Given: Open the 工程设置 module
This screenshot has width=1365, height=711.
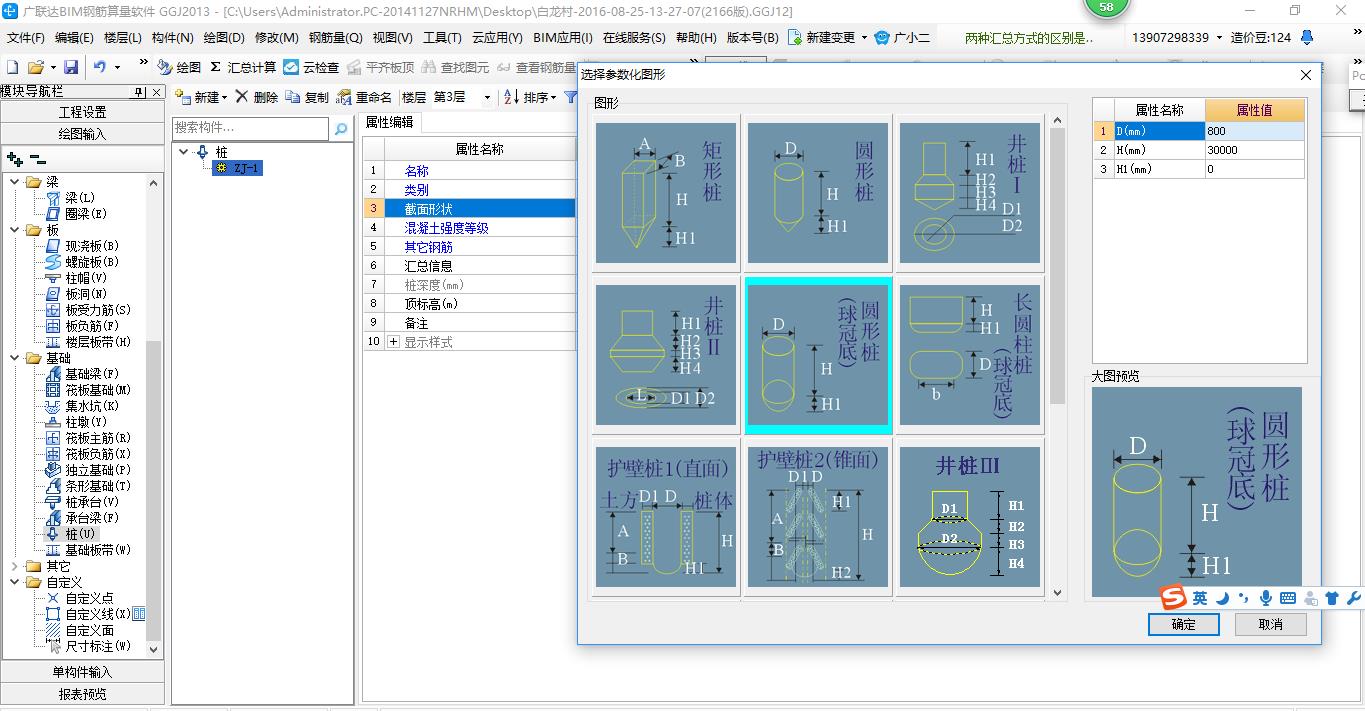Looking at the screenshot, I should 82,112.
